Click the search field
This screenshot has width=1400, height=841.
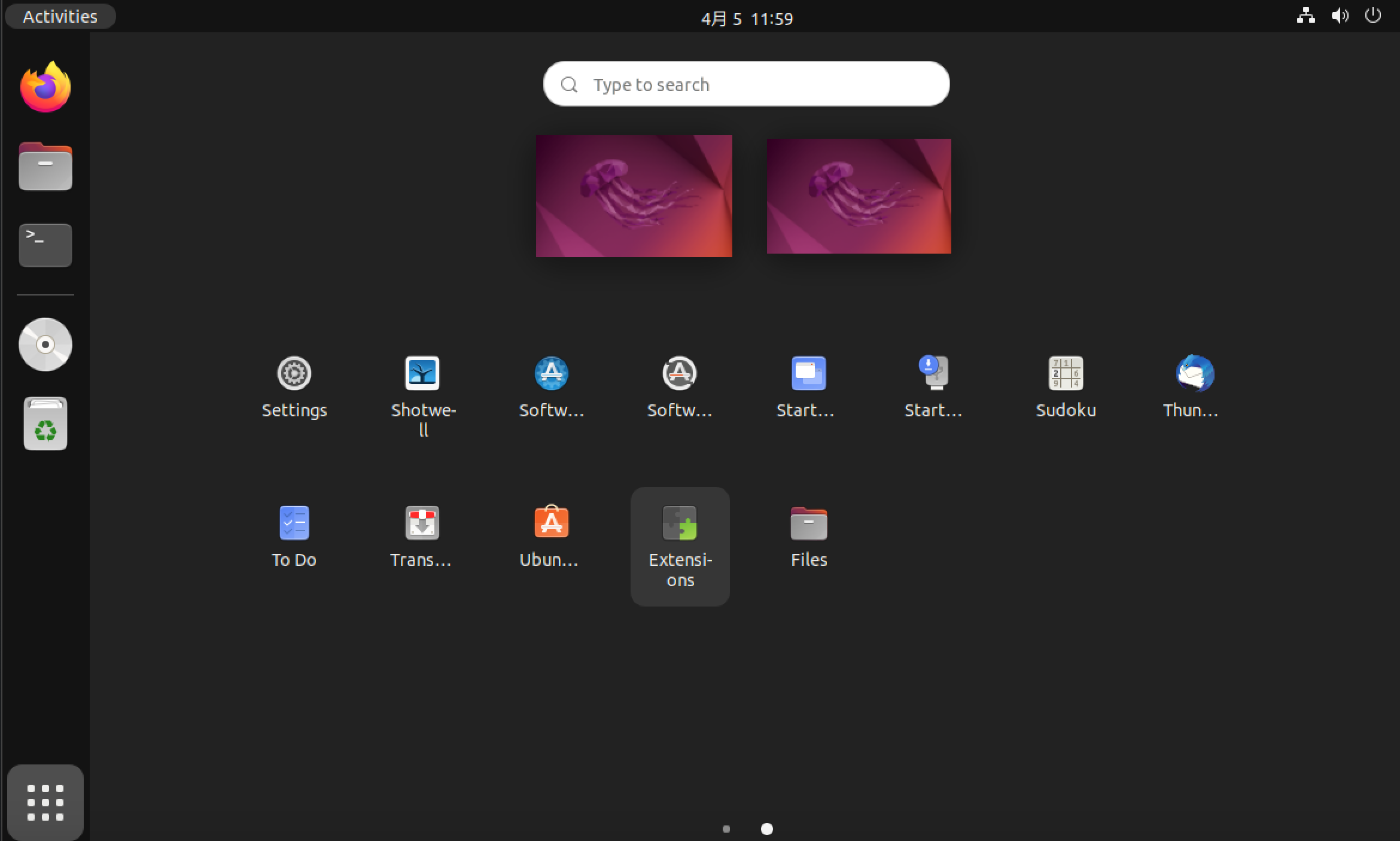pos(745,84)
